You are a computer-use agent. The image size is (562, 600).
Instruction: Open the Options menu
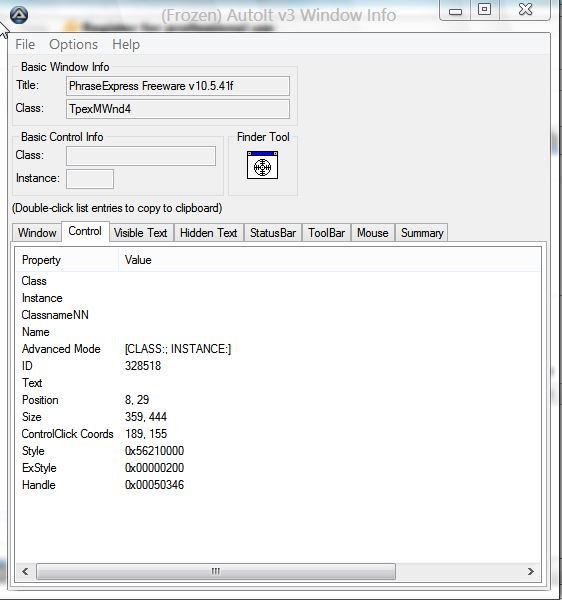coord(73,44)
